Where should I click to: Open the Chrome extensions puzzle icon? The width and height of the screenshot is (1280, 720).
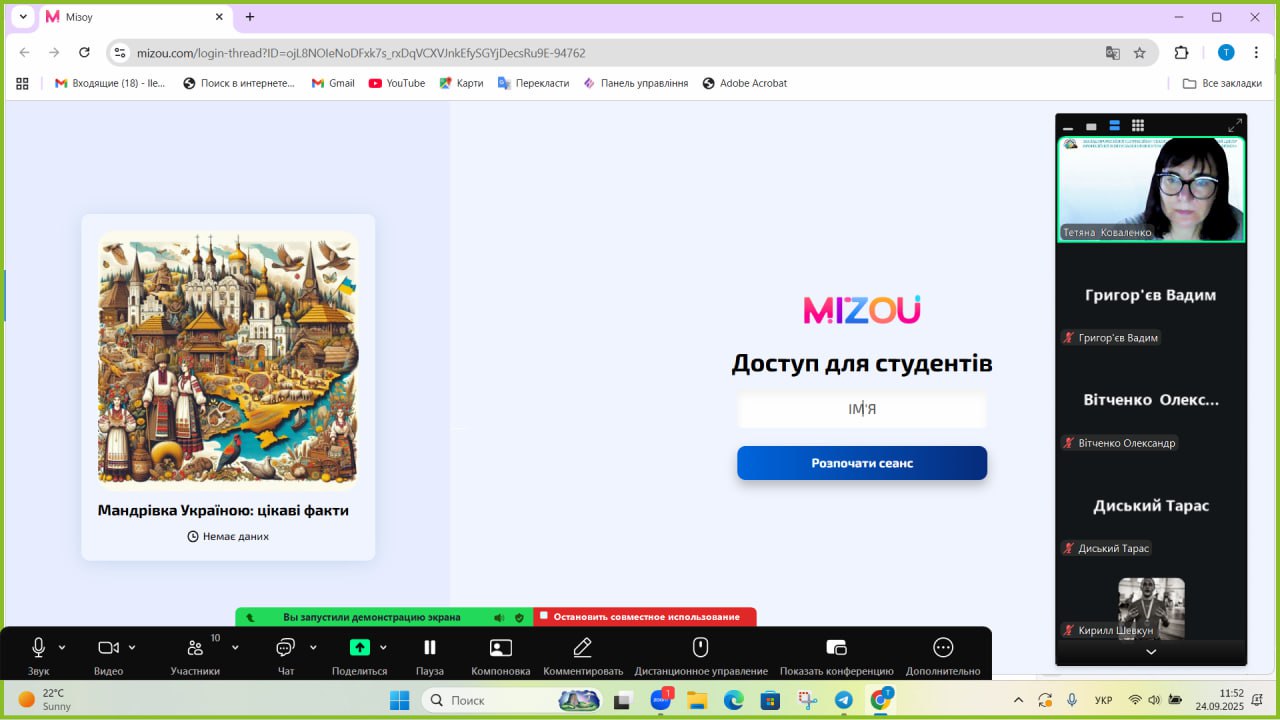pos(1181,53)
